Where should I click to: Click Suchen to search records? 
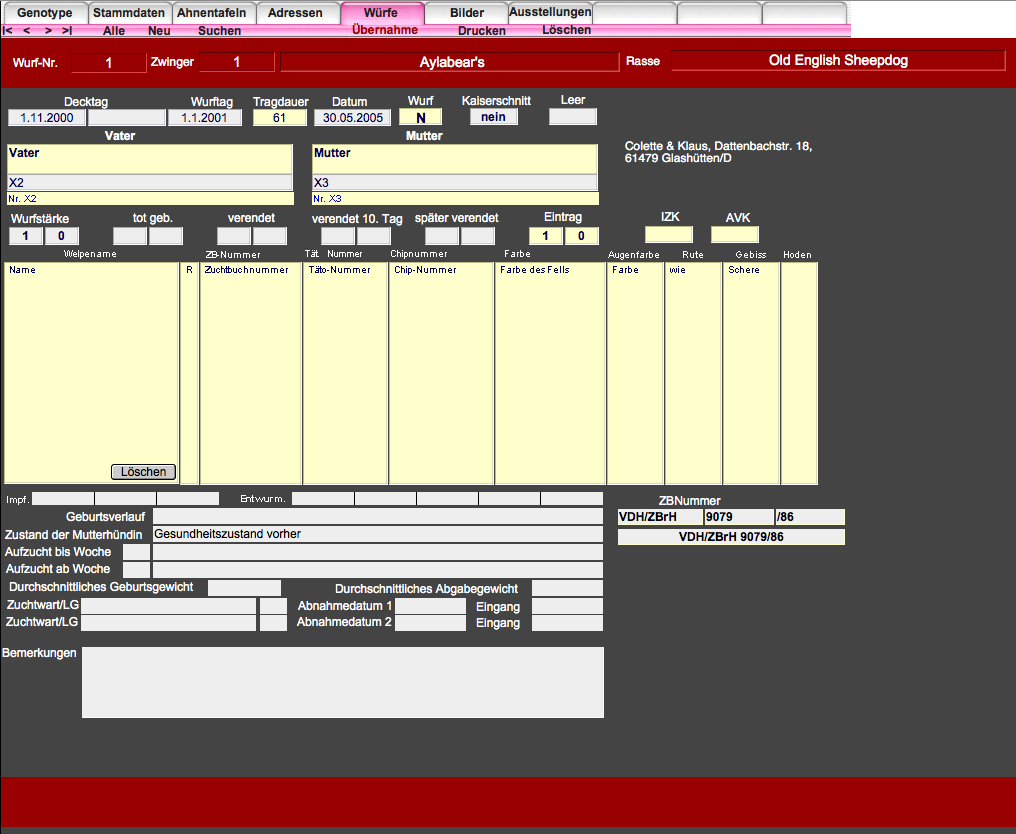220,30
